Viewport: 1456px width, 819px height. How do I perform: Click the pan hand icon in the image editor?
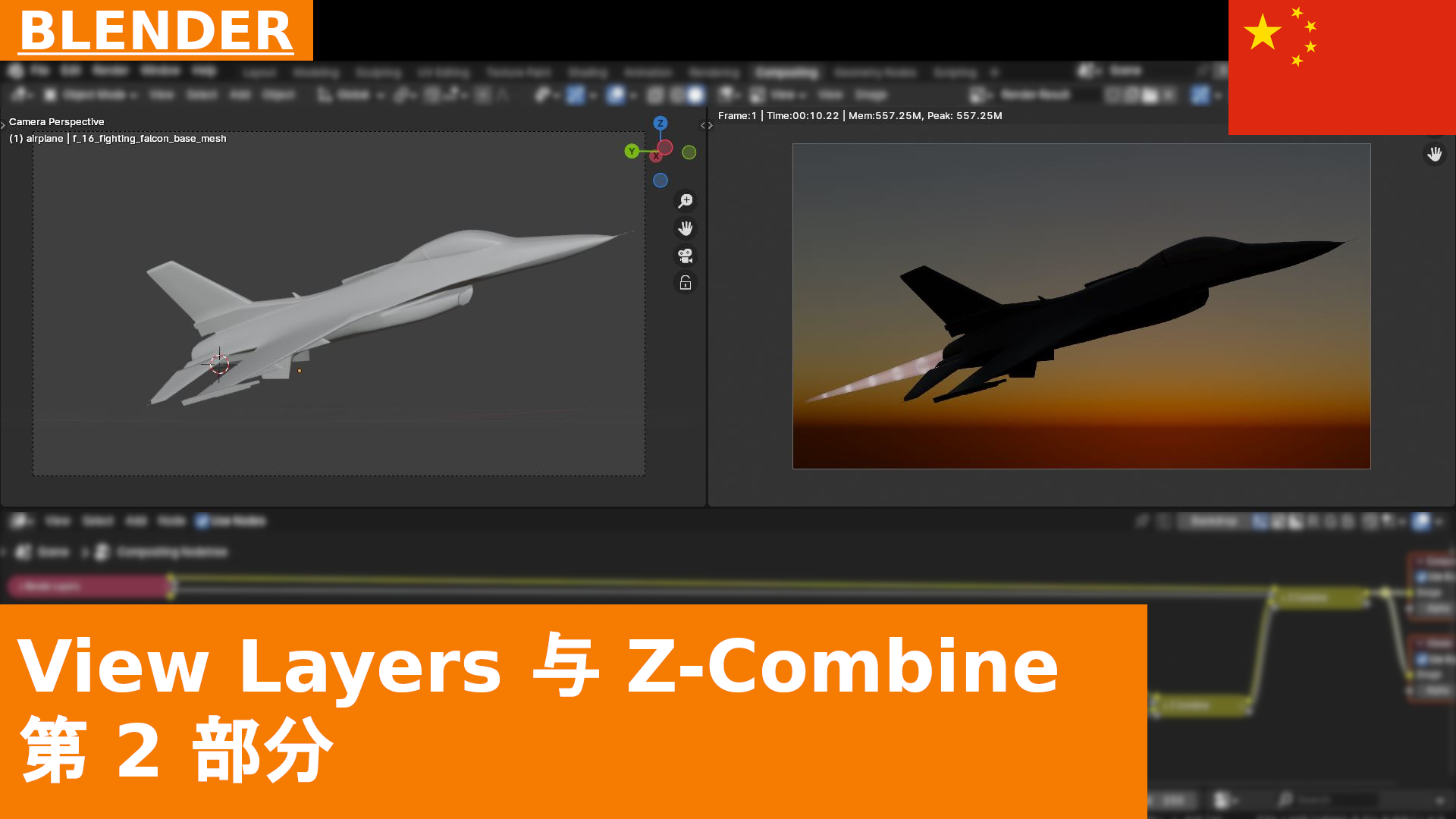pos(1435,154)
